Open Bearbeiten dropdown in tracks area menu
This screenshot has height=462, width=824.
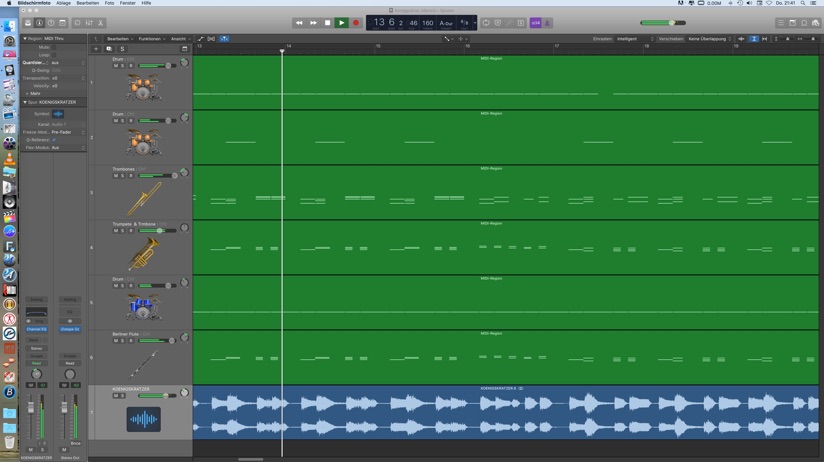coord(120,39)
